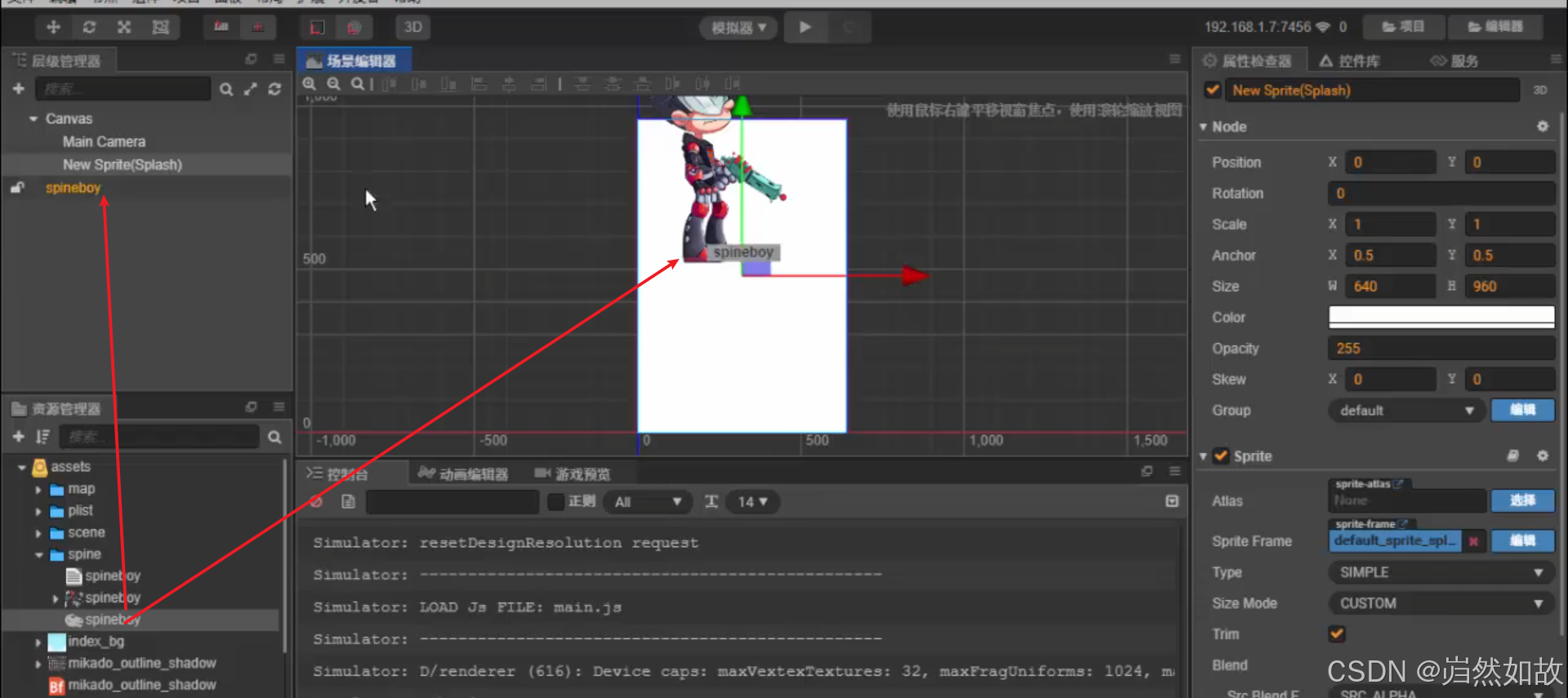1568x698 pixels.
Task: Change console font size 14 dropdown
Action: click(752, 501)
